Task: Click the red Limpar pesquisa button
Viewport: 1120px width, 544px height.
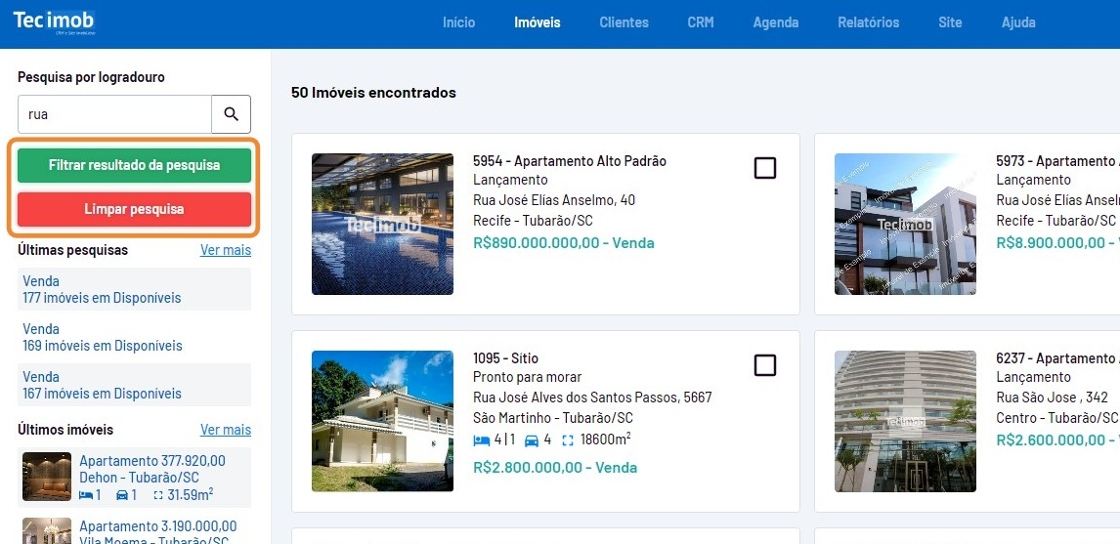Action: point(134,209)
